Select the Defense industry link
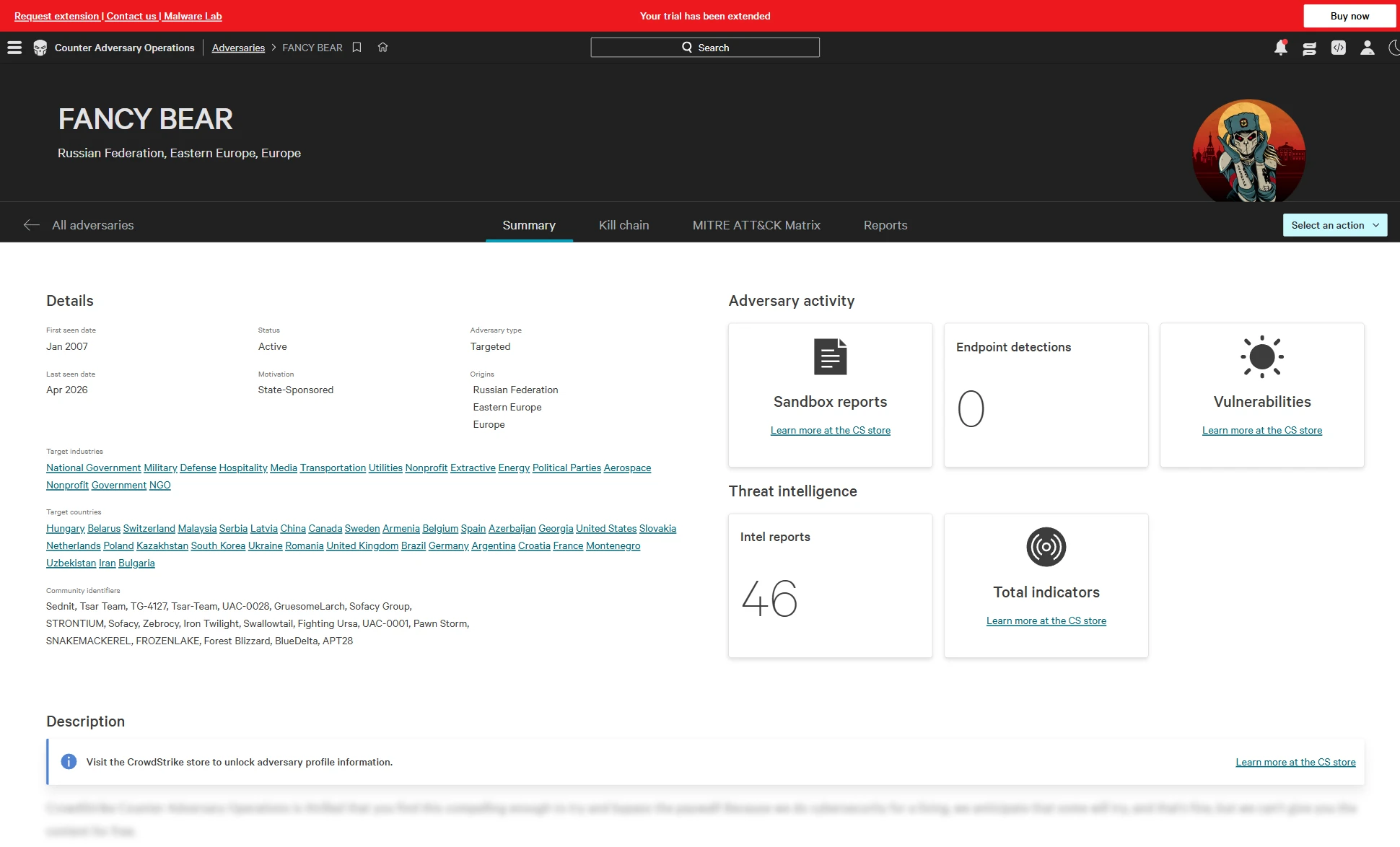 pos(198,468)
